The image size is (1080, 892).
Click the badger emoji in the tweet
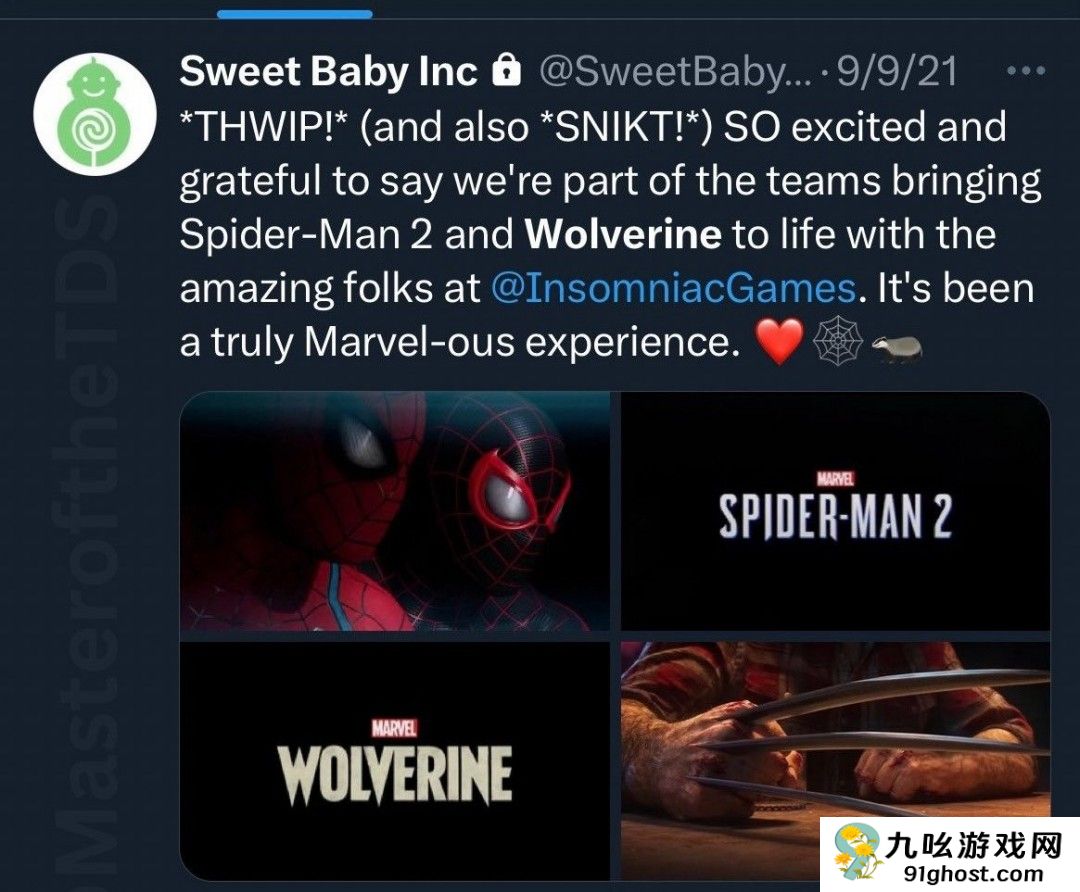click(897, 345)
